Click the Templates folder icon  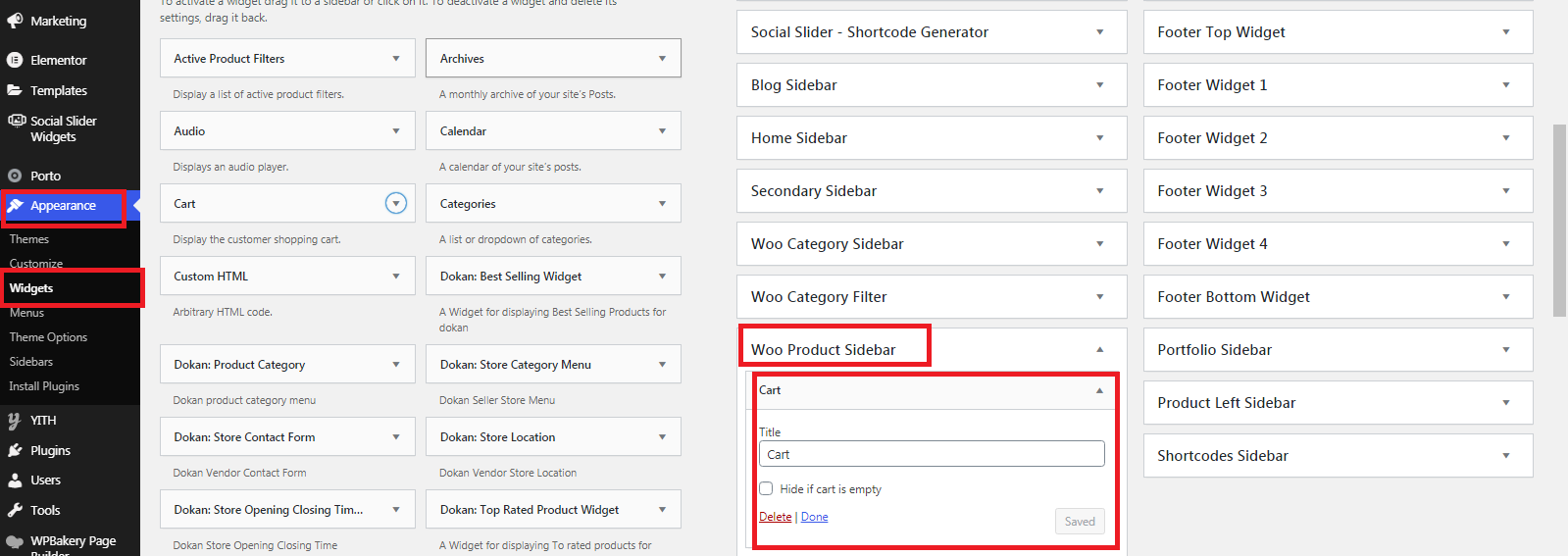pyautogui.click(x=15, y=90)
